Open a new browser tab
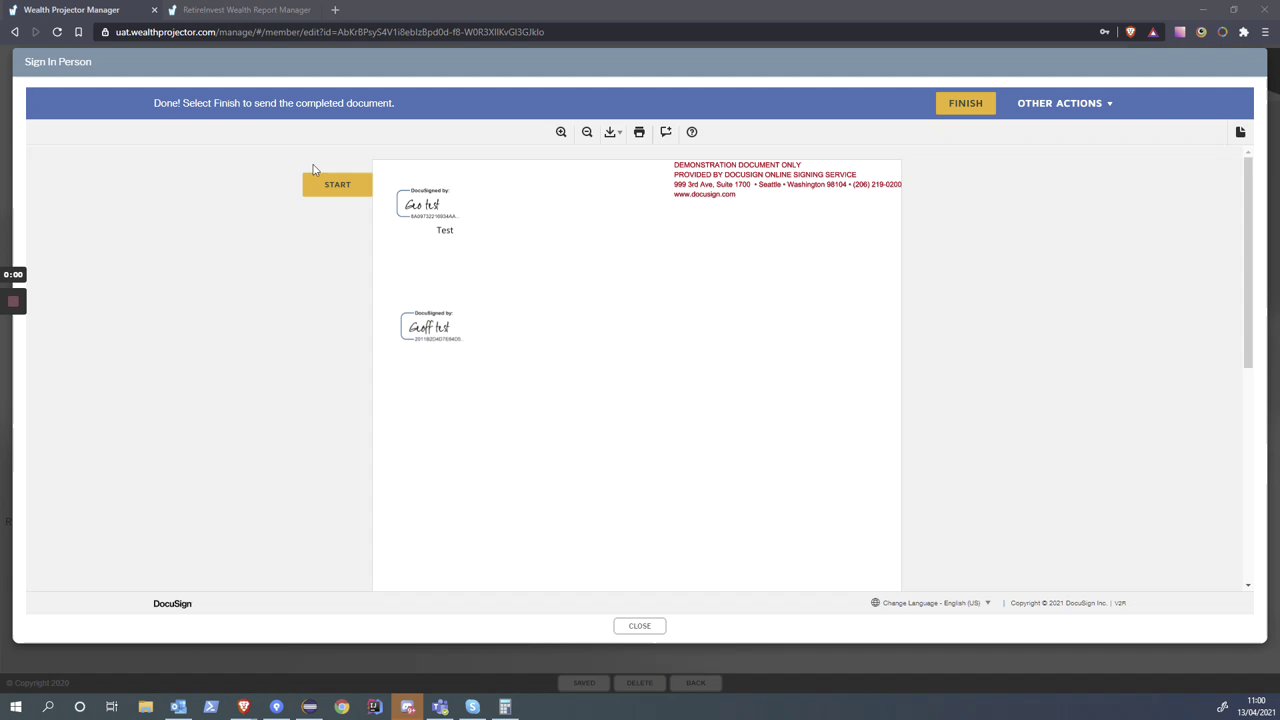 point(335,10)
